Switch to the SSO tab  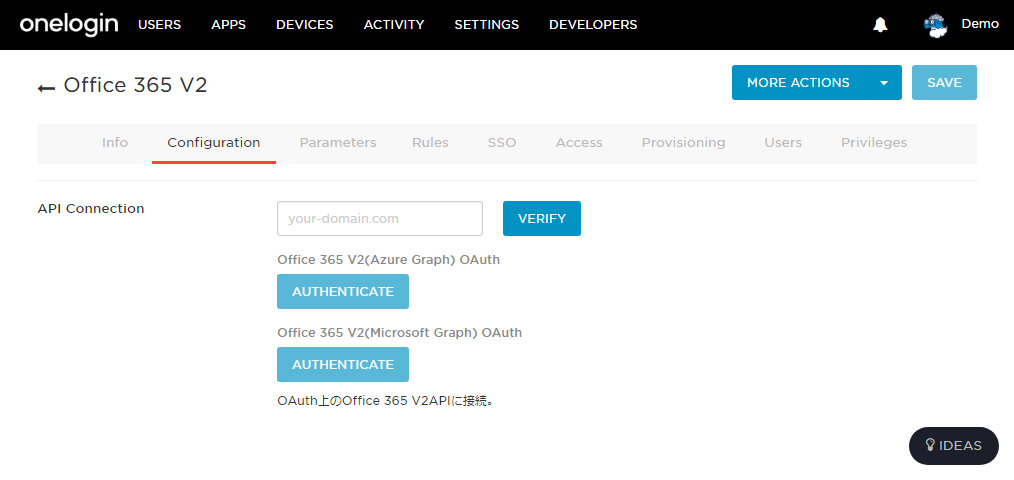coord(502,143)
